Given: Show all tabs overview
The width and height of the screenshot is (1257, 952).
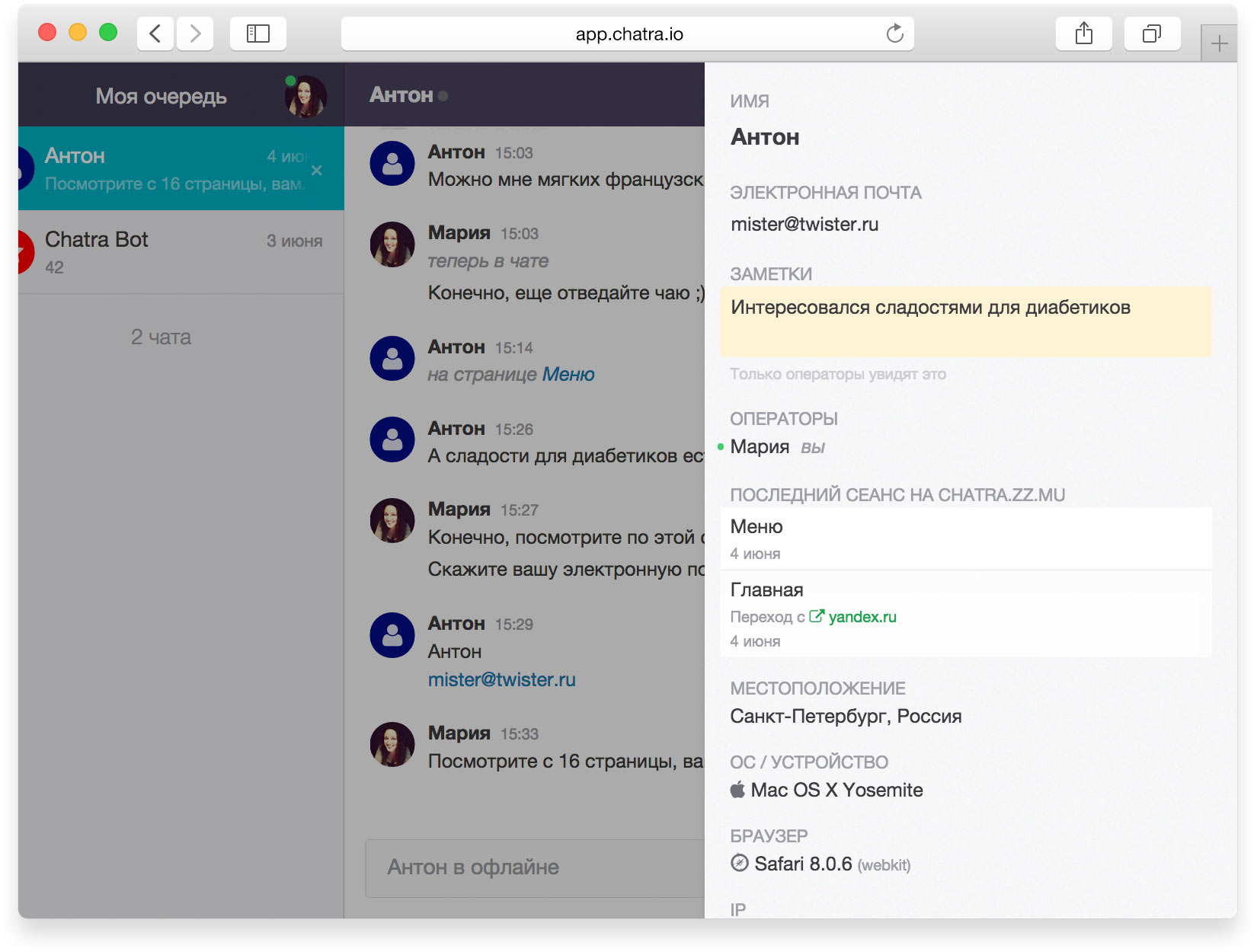Looking at the screenshot, I should (1151, 34).
